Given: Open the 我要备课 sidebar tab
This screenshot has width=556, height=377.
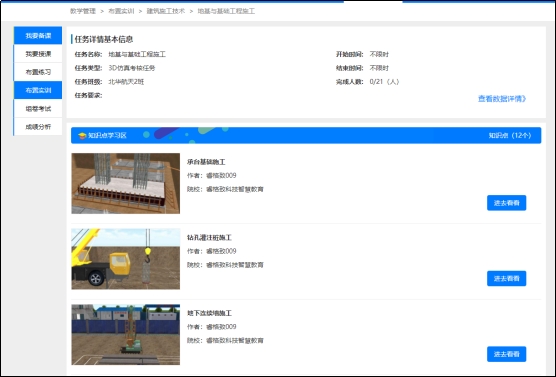Looking at the screenshot, I should [x=38, y=35].
